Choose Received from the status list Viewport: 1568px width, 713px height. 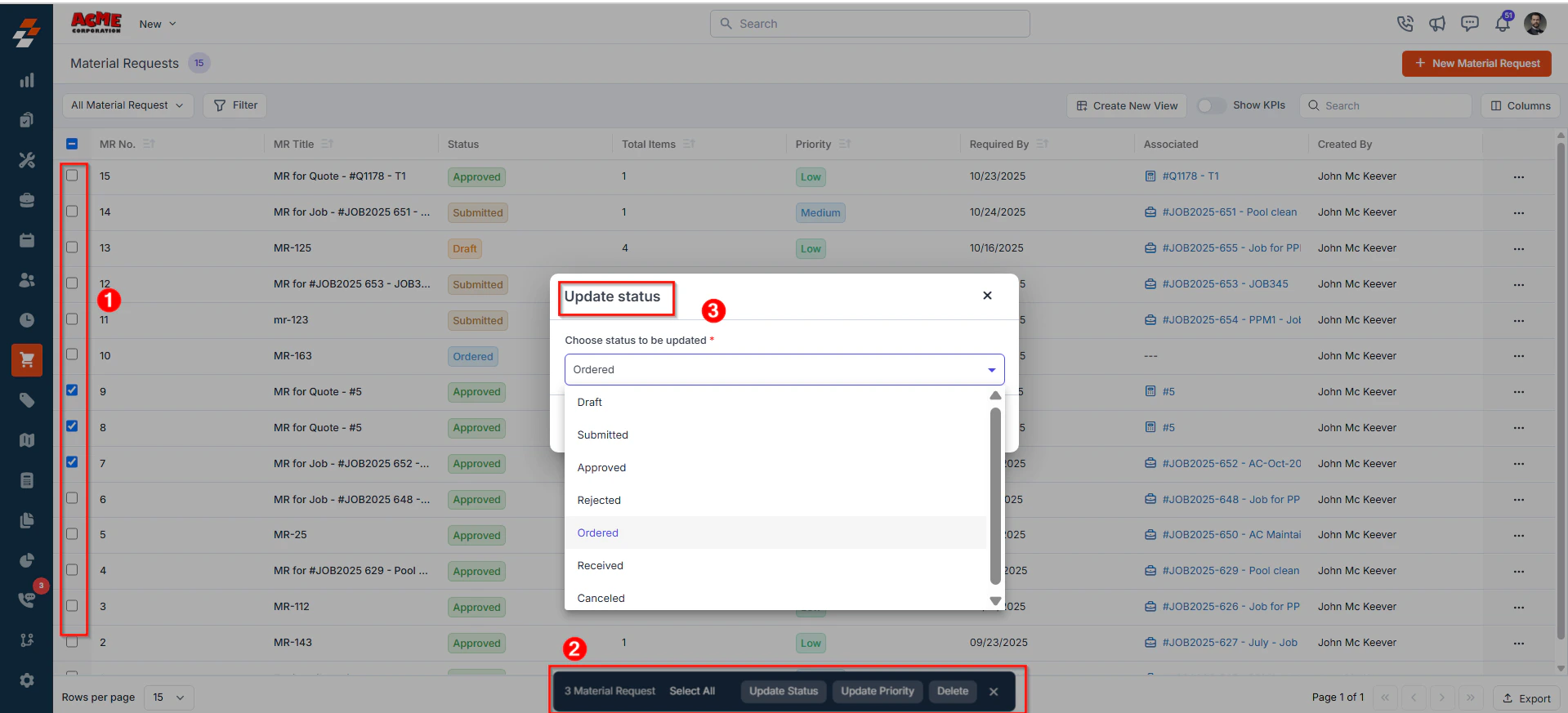pyautogui.click(x=775, y=565)
